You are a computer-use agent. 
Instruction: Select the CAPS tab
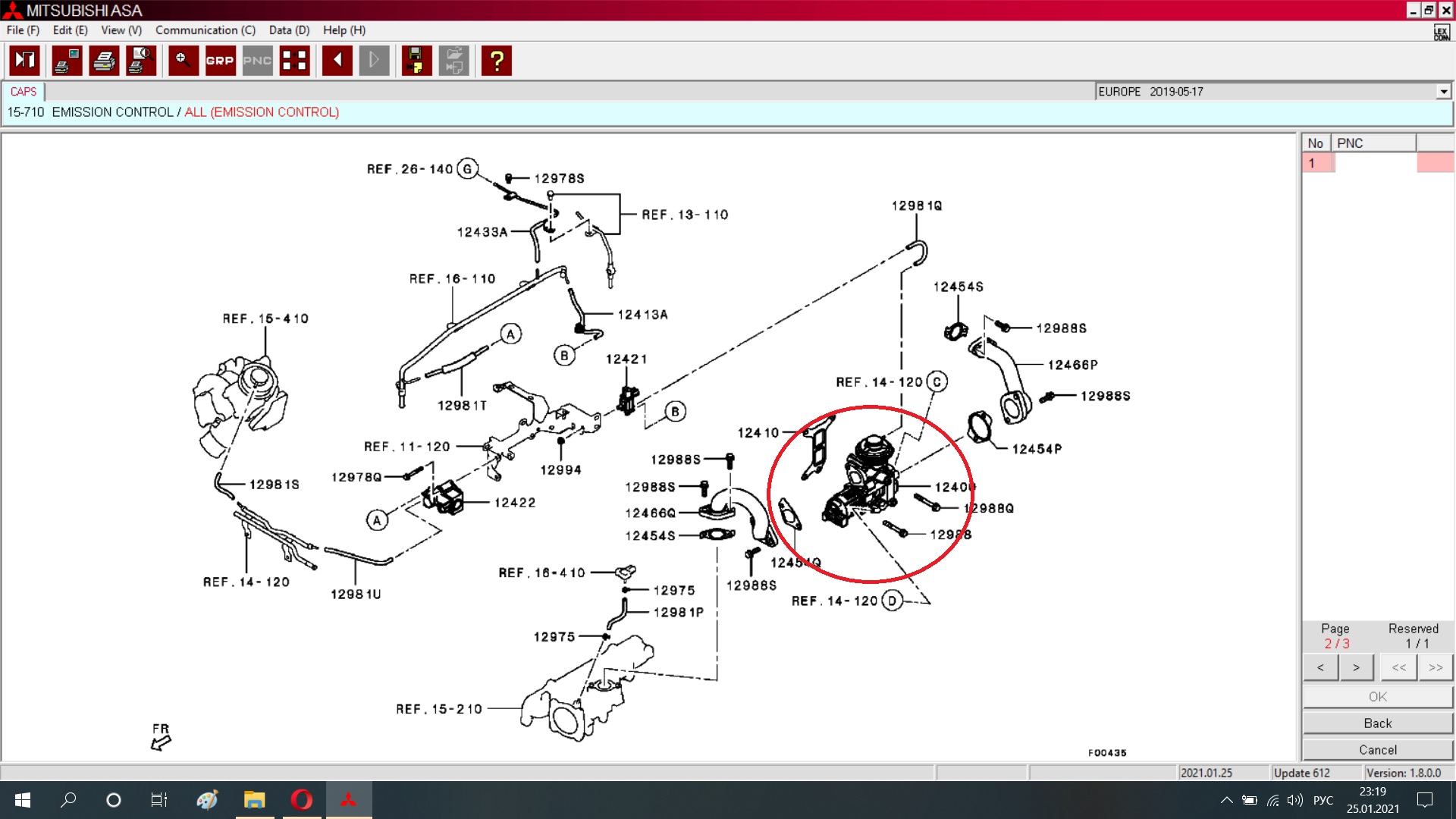point(24,92)
